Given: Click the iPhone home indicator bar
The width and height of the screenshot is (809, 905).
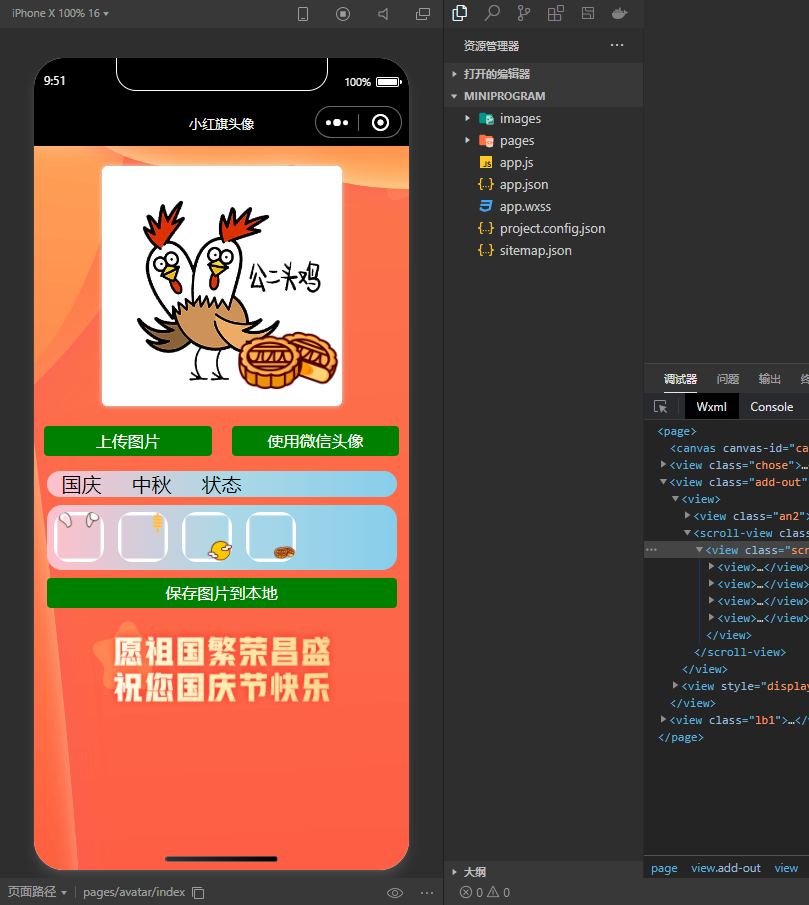Looking at the screenshot, I should (221, 859).
